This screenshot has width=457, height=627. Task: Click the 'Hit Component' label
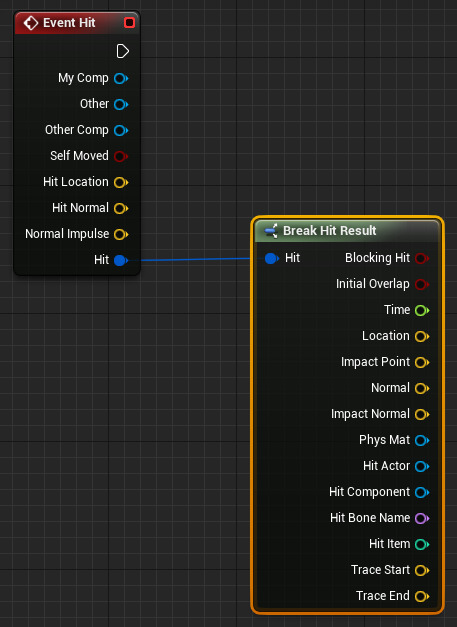[369, 492]
